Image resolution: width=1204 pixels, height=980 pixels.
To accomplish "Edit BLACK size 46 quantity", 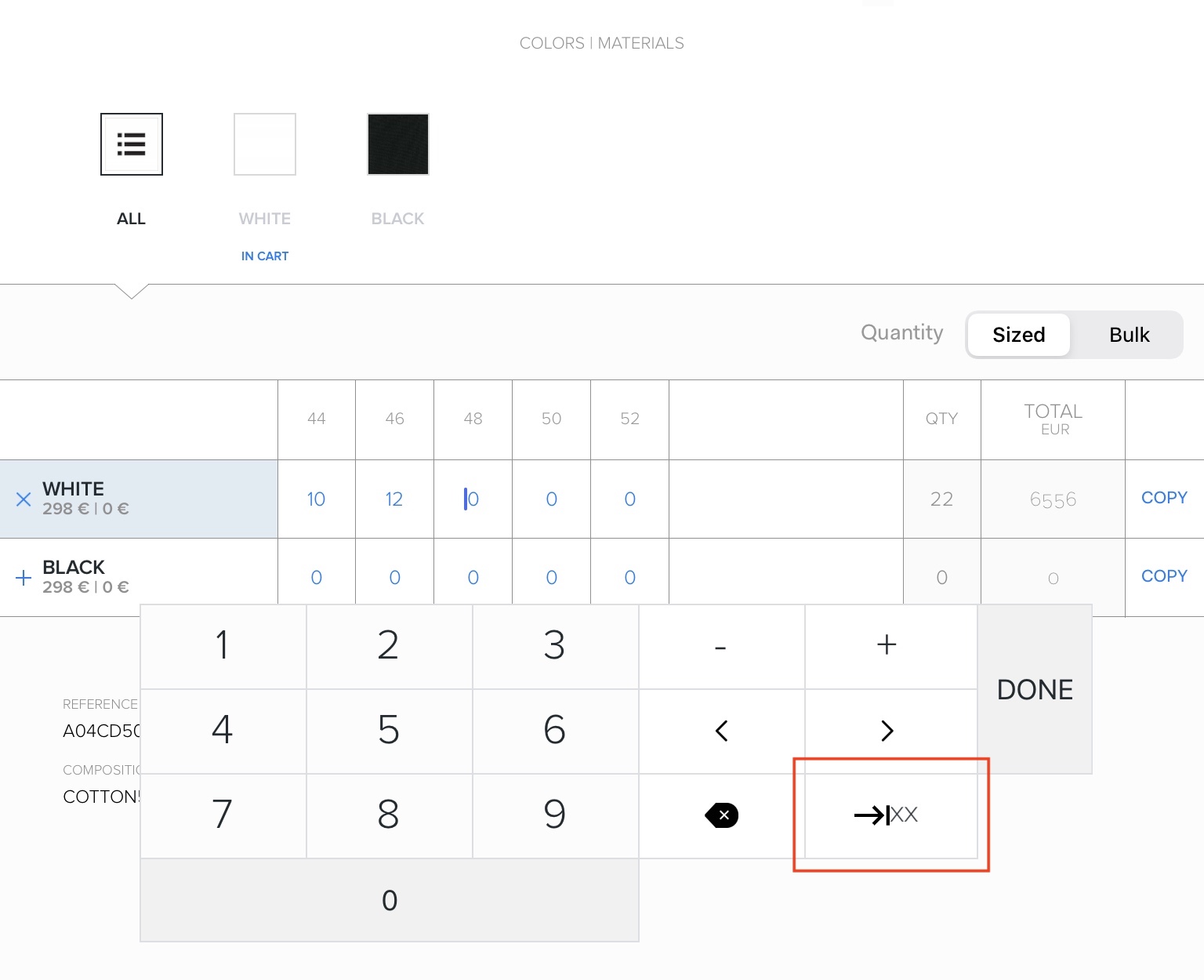I will pos(394,578).
